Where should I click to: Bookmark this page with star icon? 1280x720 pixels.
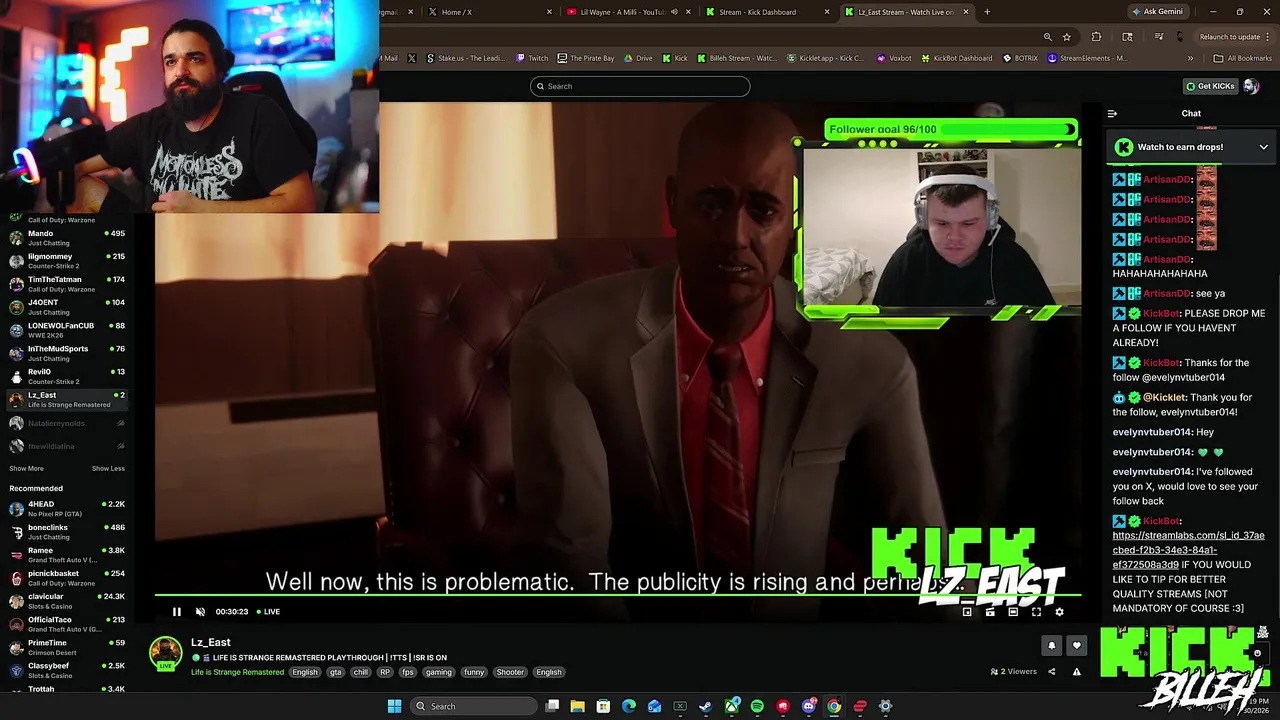[1067, 37]
